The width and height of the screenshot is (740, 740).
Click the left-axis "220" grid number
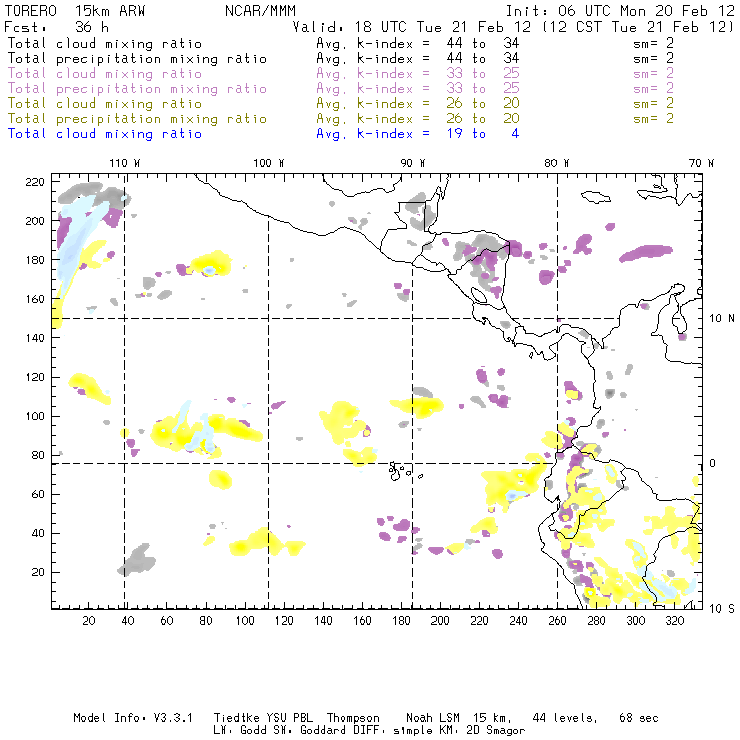coord(35,182)
